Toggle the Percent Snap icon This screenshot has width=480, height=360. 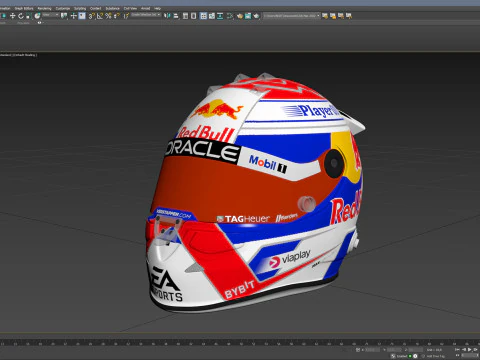108,16
